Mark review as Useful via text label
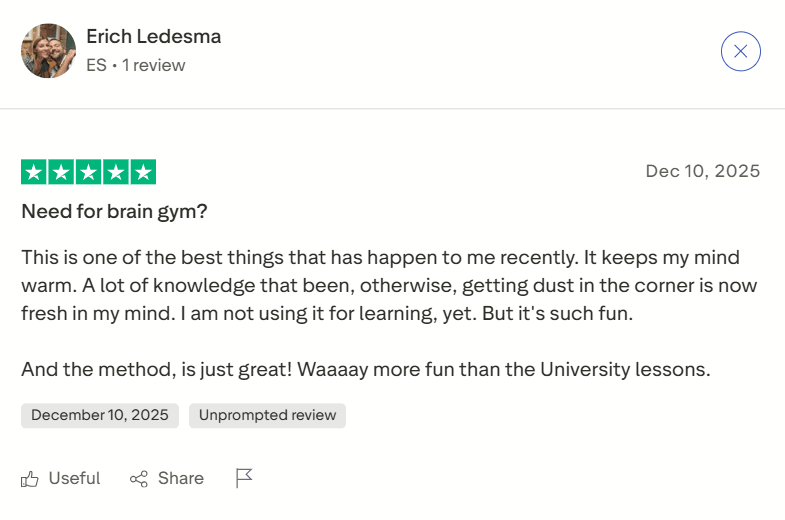This screenshot has width=785, height=520. pyautogui.click(x=74, y=479)
